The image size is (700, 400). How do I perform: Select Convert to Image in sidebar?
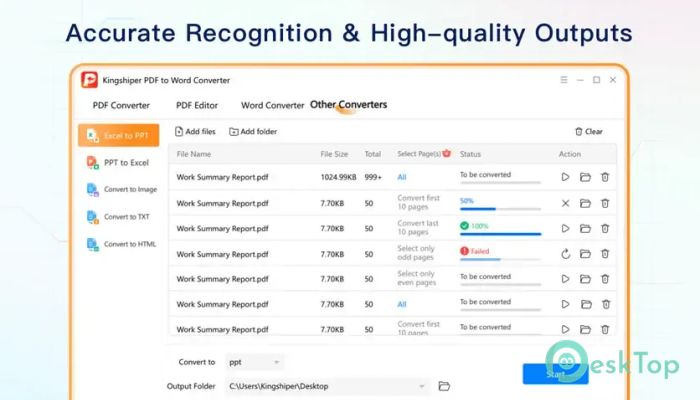point(122,189)
